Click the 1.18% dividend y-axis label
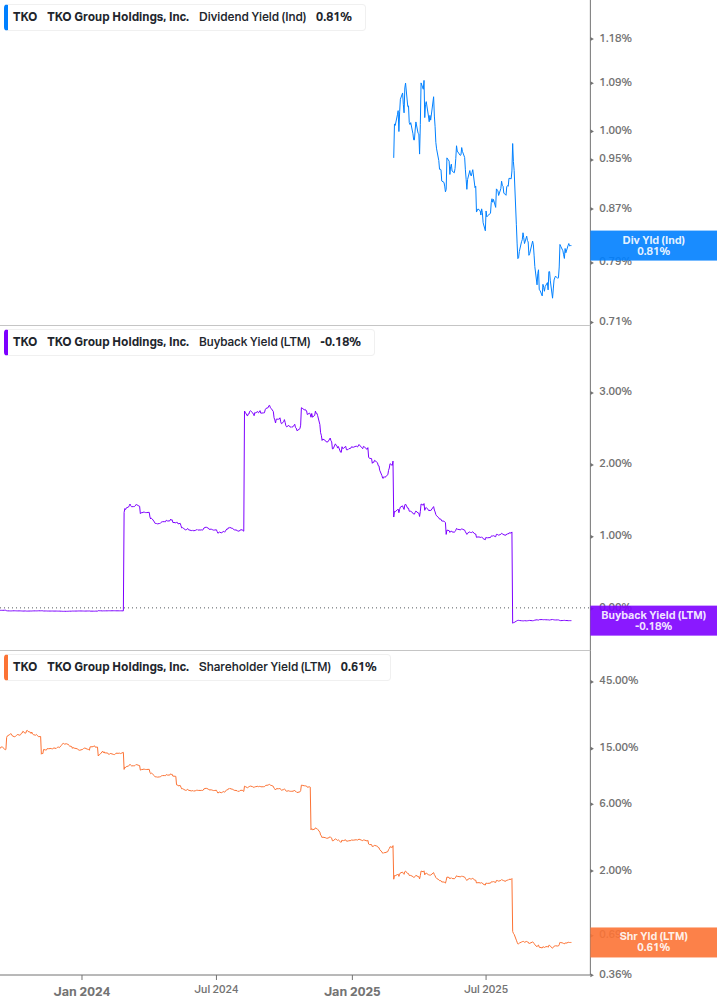717x1005 pixels. (x=615, y=38)
